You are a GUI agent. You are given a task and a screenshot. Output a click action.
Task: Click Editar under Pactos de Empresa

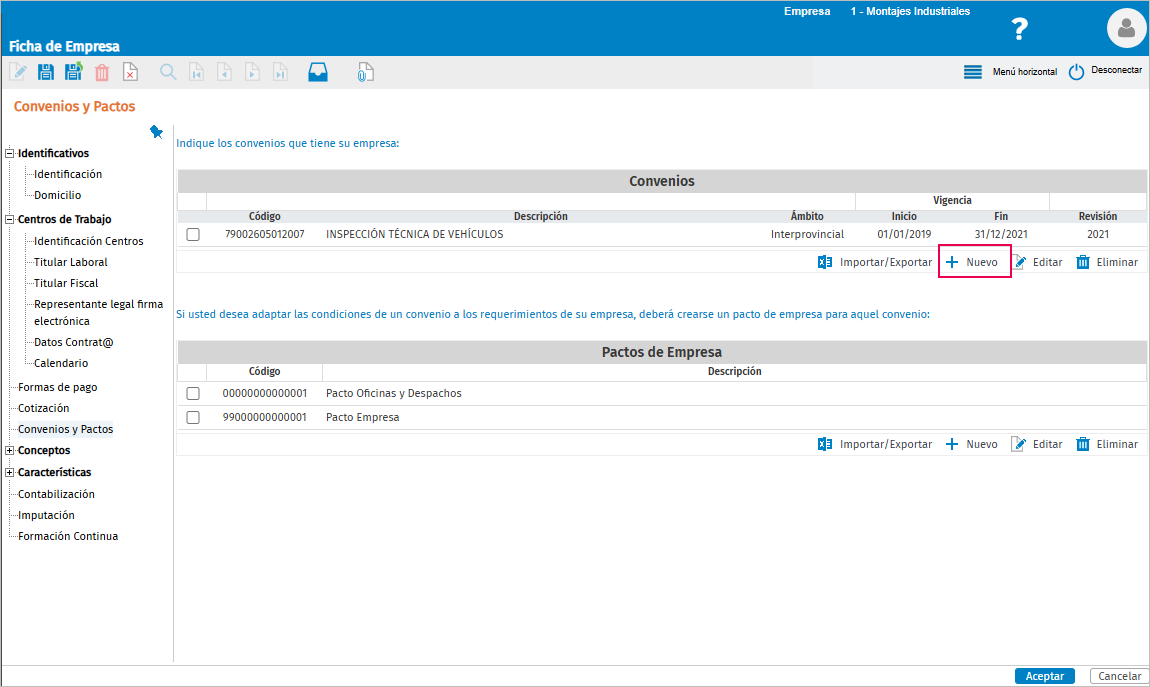1037,444
